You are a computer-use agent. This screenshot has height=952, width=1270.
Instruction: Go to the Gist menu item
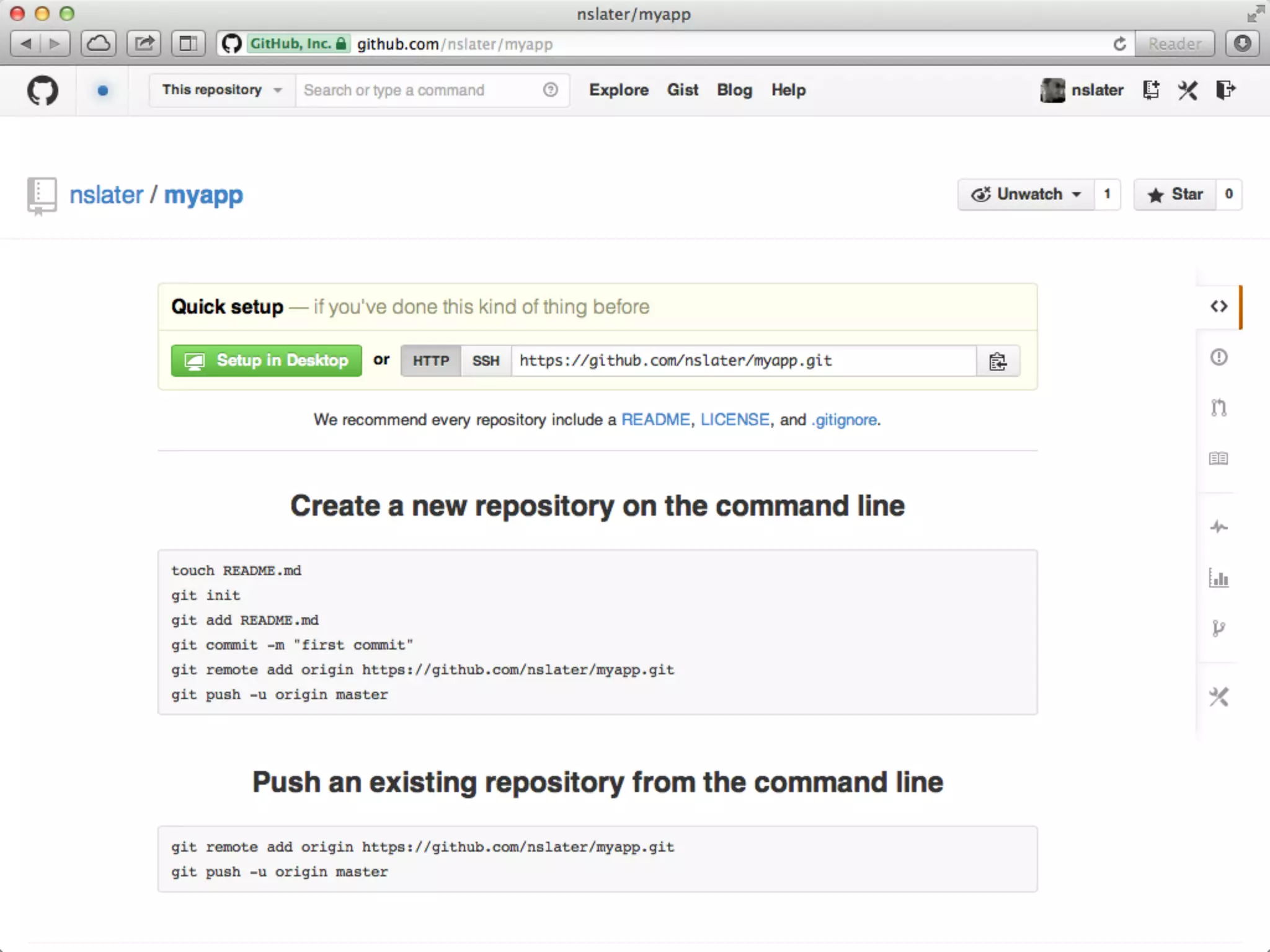682,90
